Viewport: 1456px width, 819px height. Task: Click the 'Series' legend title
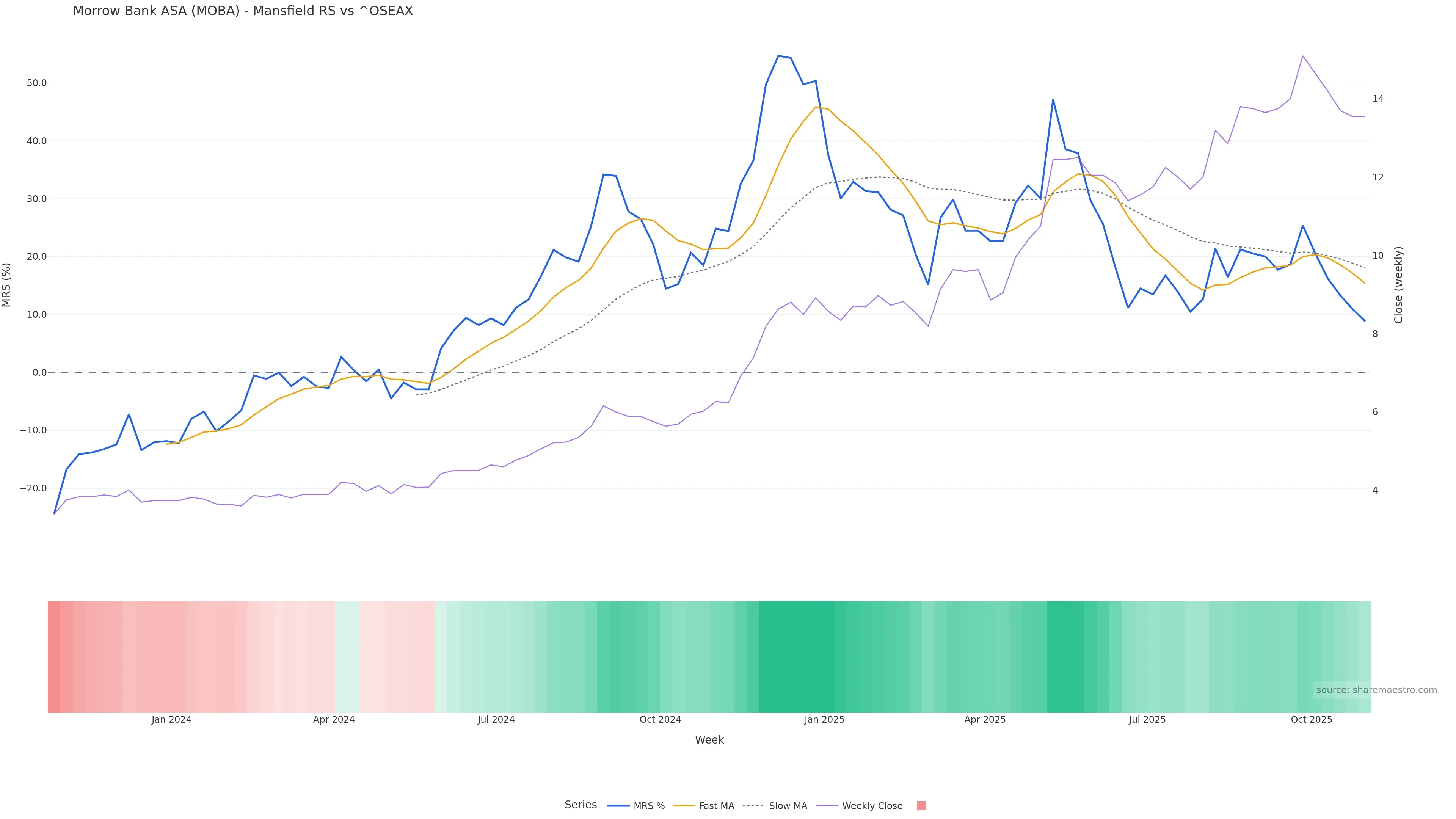(x=581, y=805)
